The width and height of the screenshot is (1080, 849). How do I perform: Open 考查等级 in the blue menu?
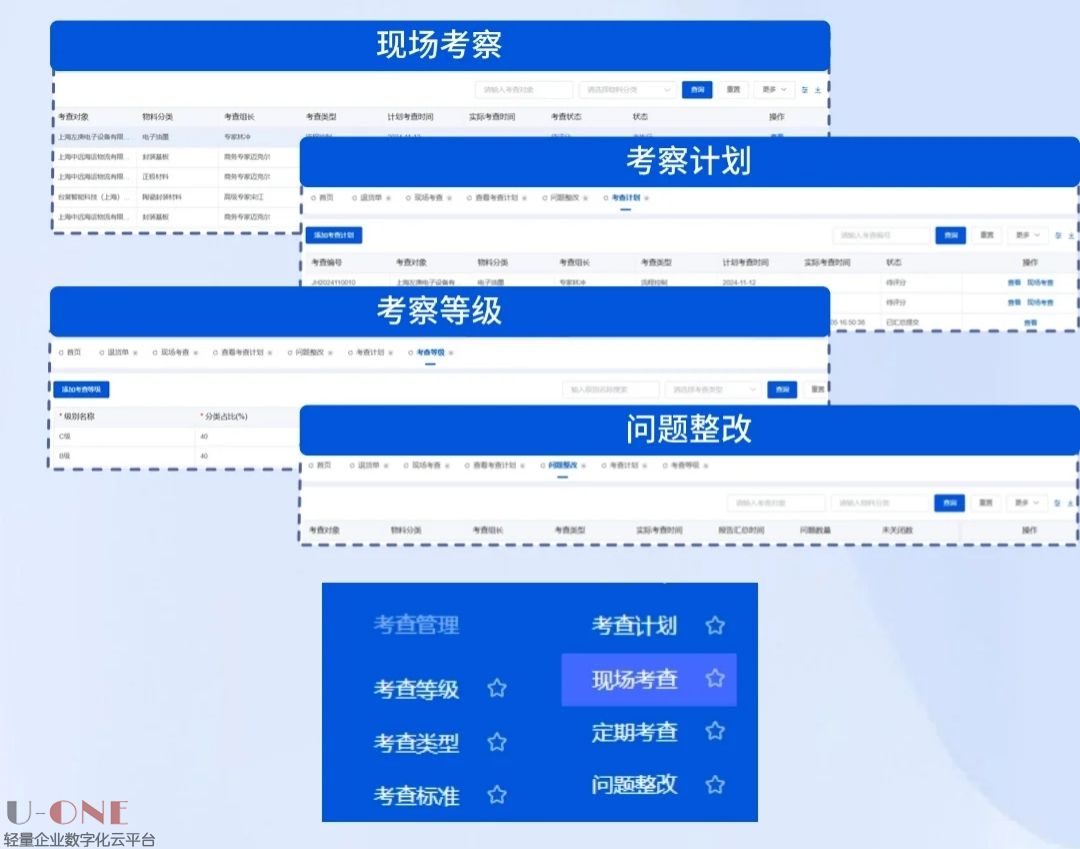click(x=416, y=689)
